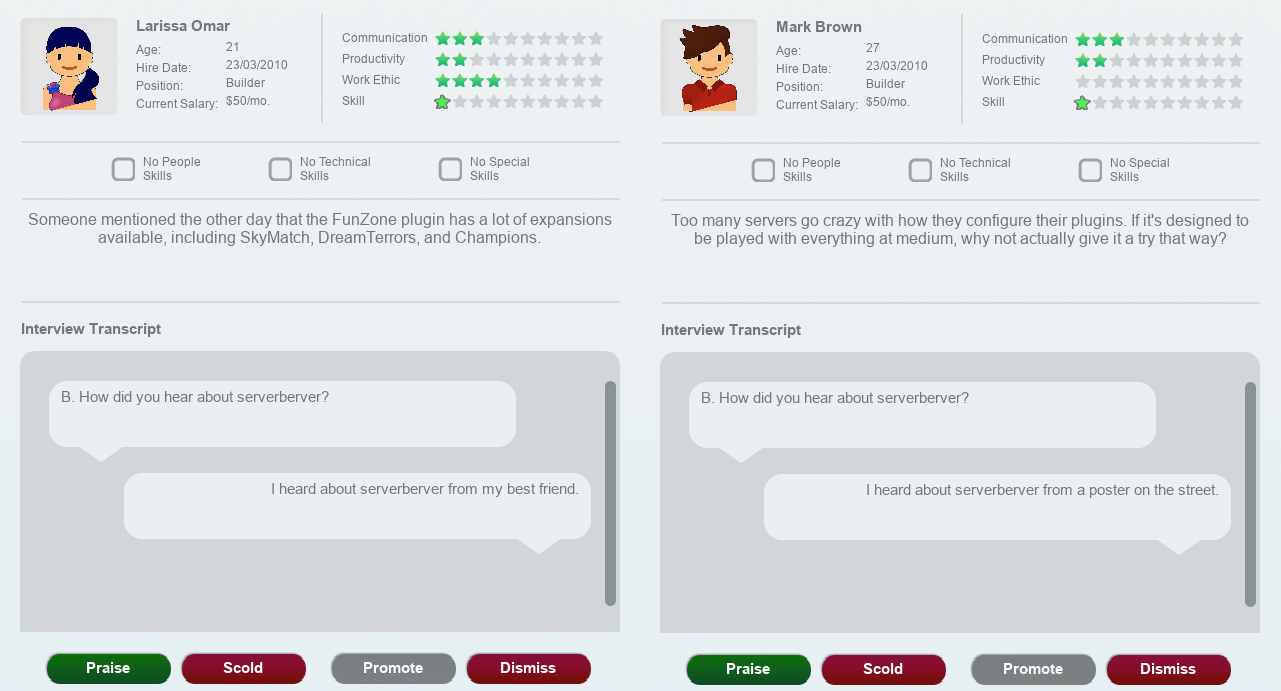This screenshot has height=691, width=1281.
Task: Click Larissa's interview transcript scrollbar
Action: tap(610, 493)
